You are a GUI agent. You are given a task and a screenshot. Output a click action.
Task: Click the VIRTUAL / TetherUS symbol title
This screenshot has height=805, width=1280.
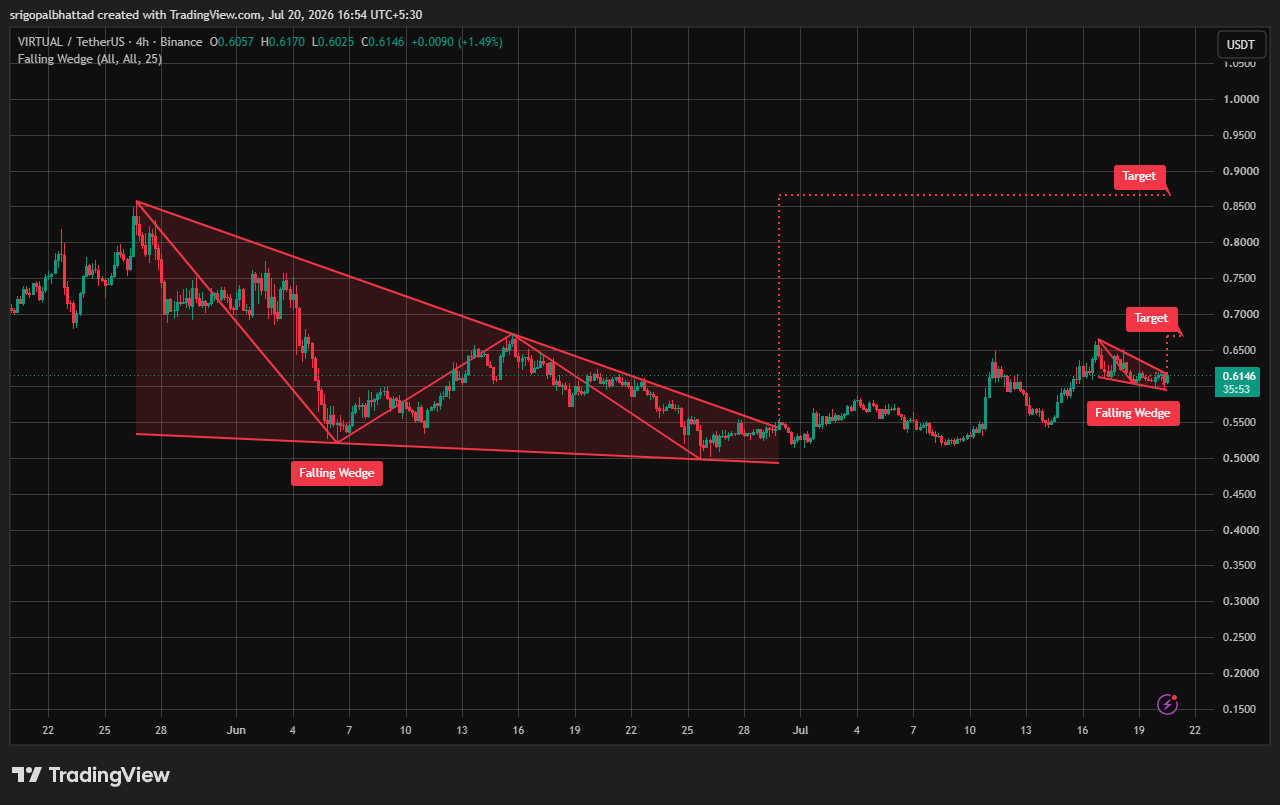point(73,42)
